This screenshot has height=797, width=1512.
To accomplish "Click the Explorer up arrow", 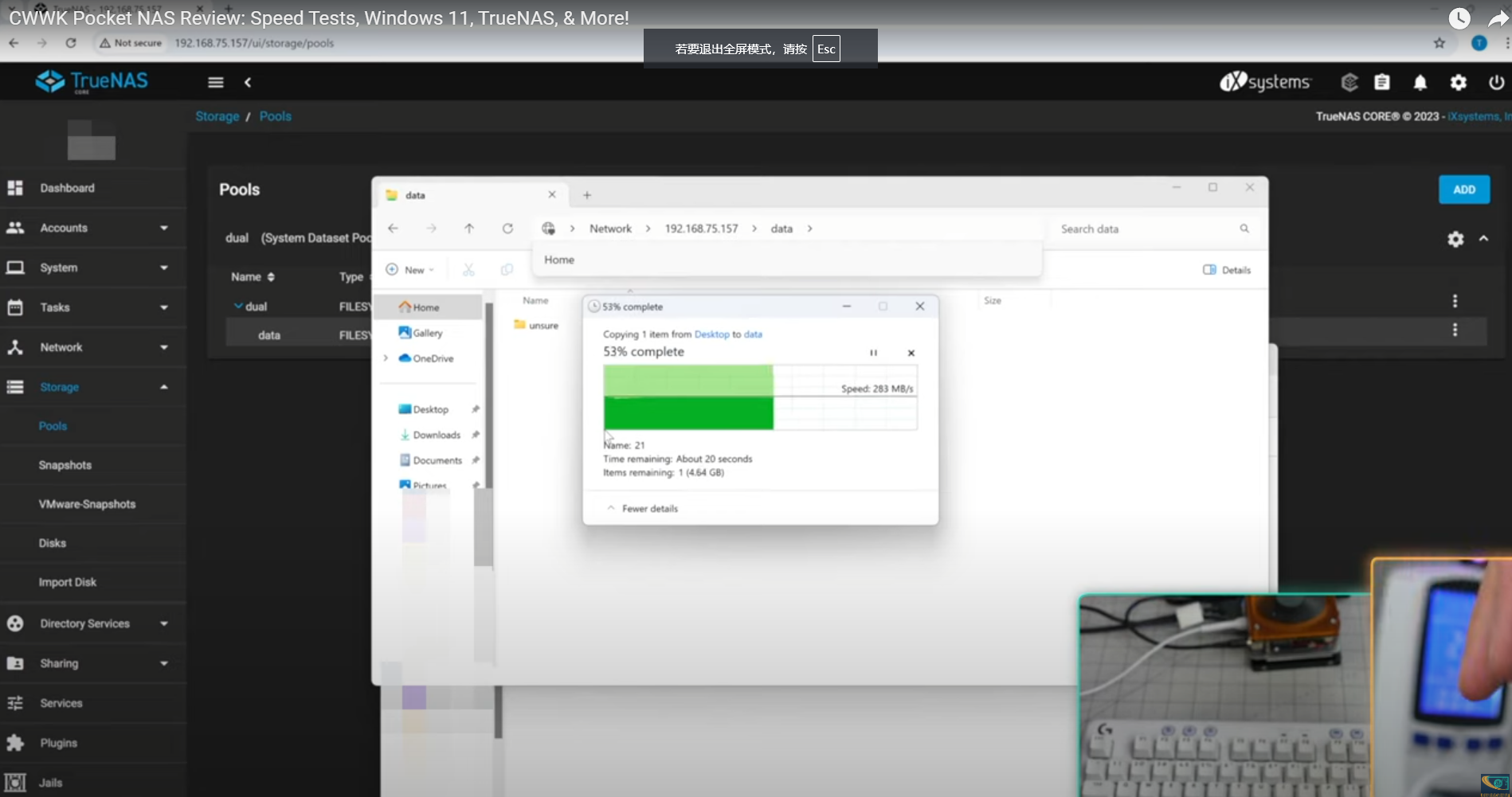I will click(x=469, y=229).
